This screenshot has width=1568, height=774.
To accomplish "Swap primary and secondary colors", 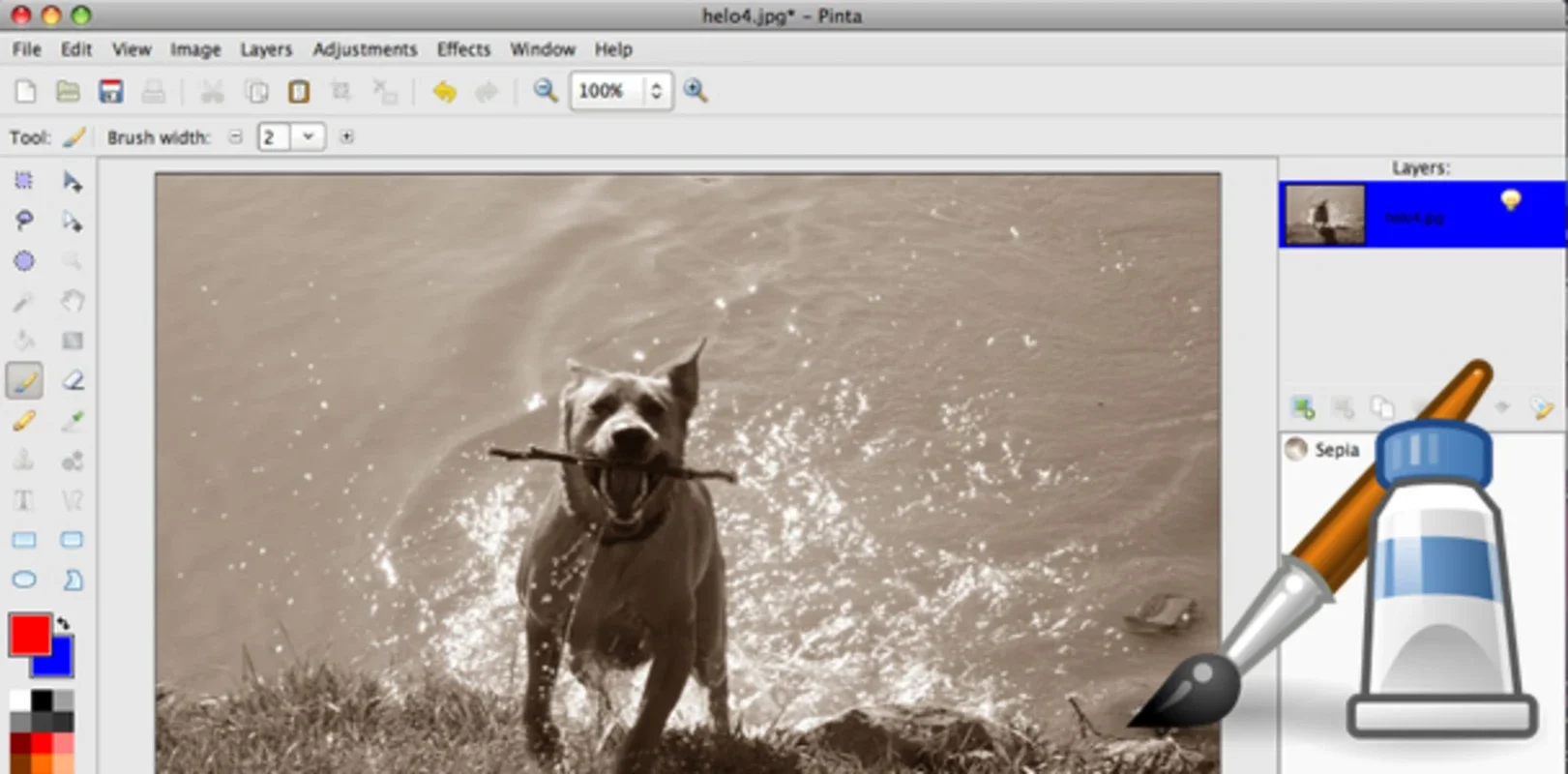I will click(64, 623).
